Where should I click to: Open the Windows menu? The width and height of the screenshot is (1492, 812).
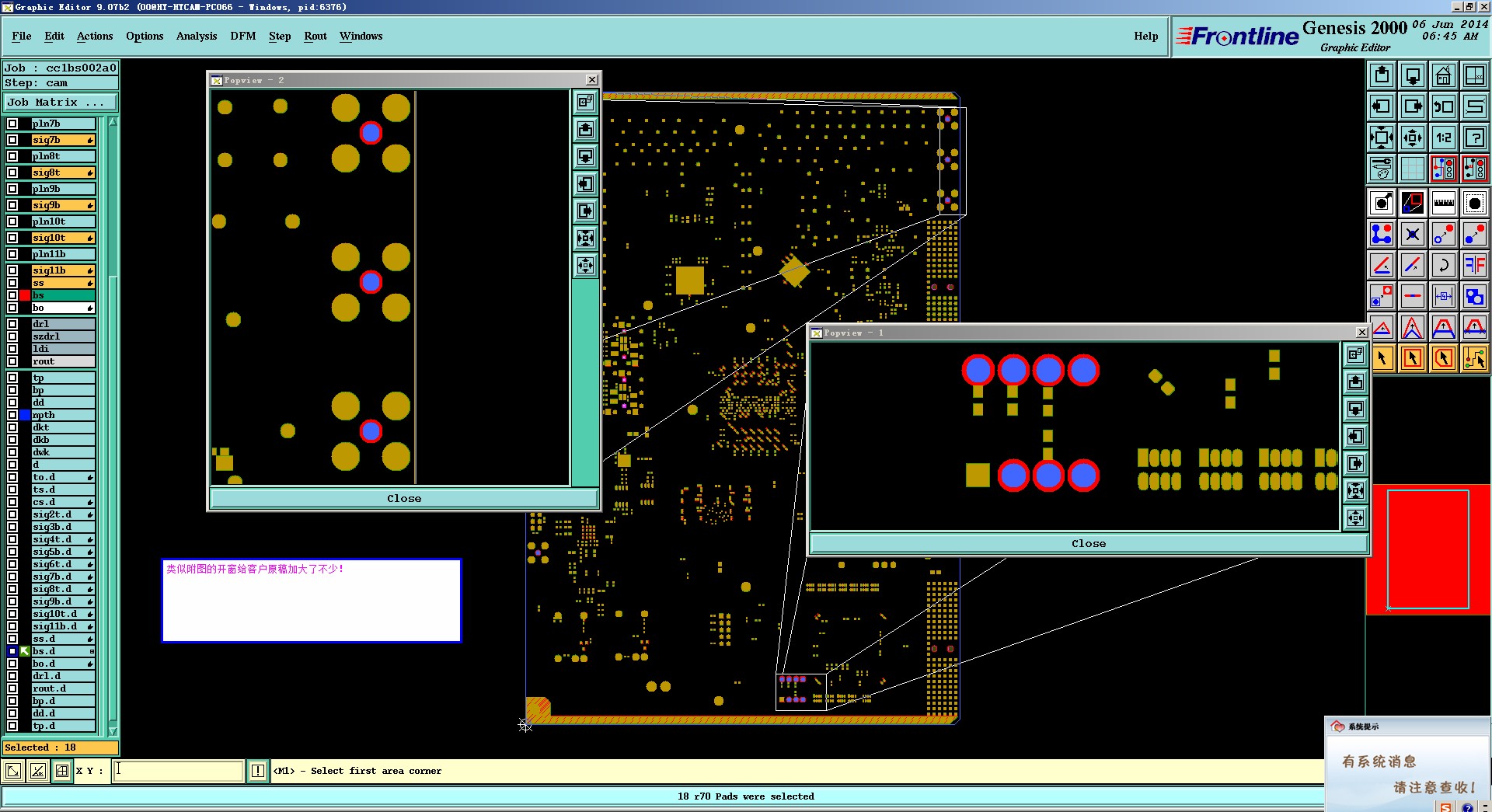(x=361, y=36)
